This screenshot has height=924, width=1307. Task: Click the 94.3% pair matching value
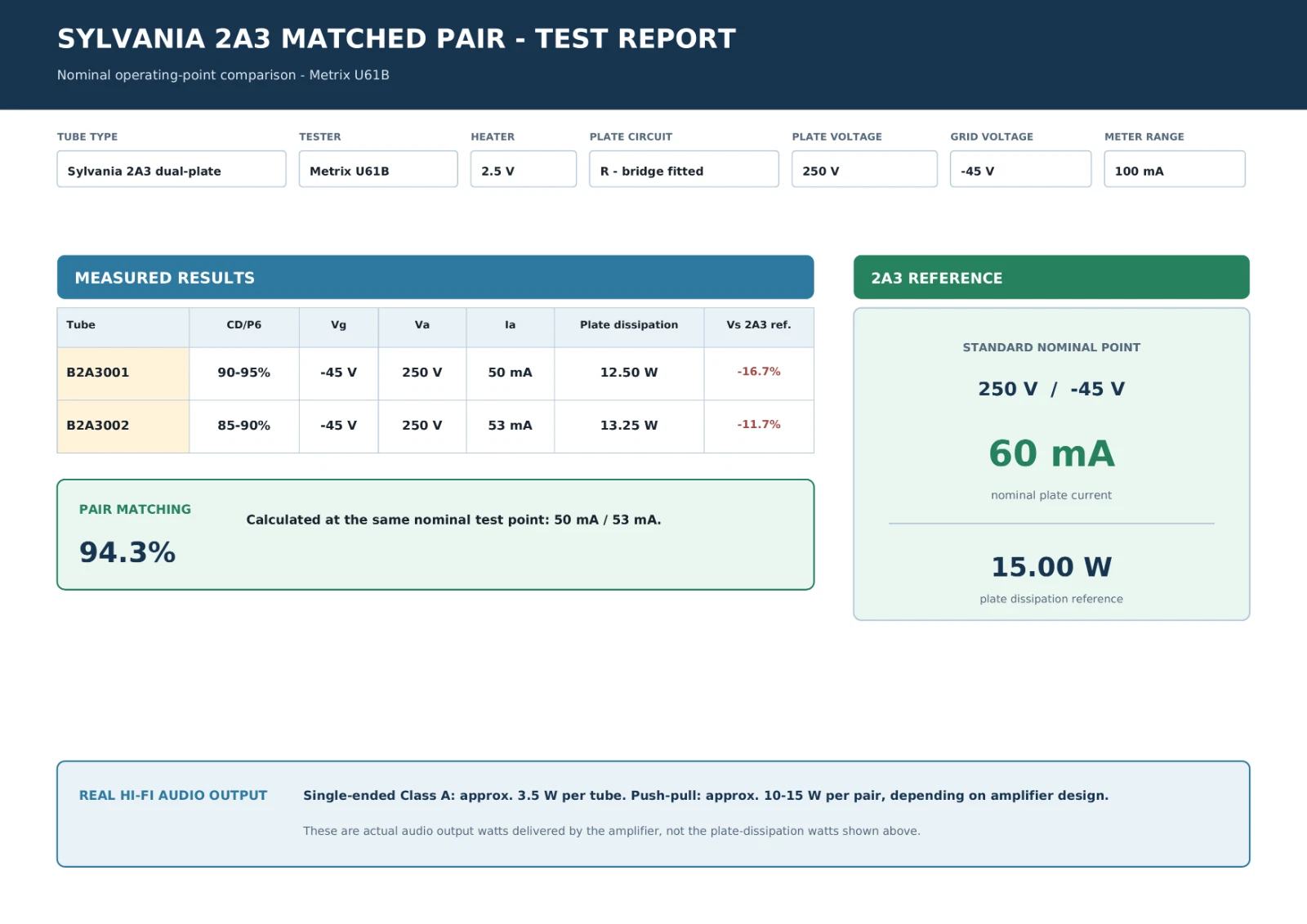click(x=127, y=553)
